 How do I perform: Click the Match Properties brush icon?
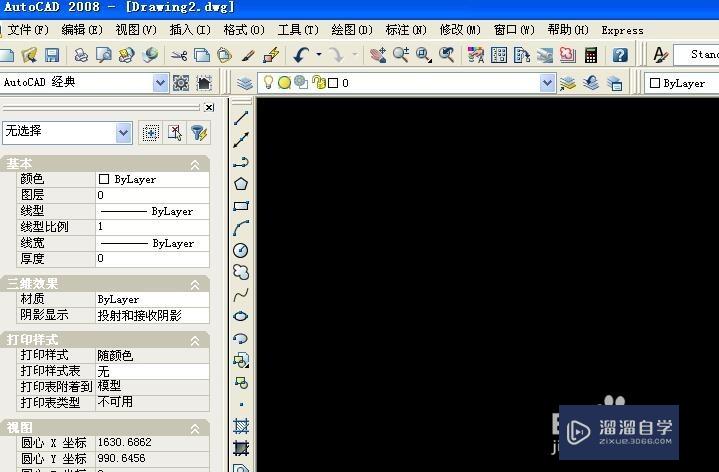248,55
